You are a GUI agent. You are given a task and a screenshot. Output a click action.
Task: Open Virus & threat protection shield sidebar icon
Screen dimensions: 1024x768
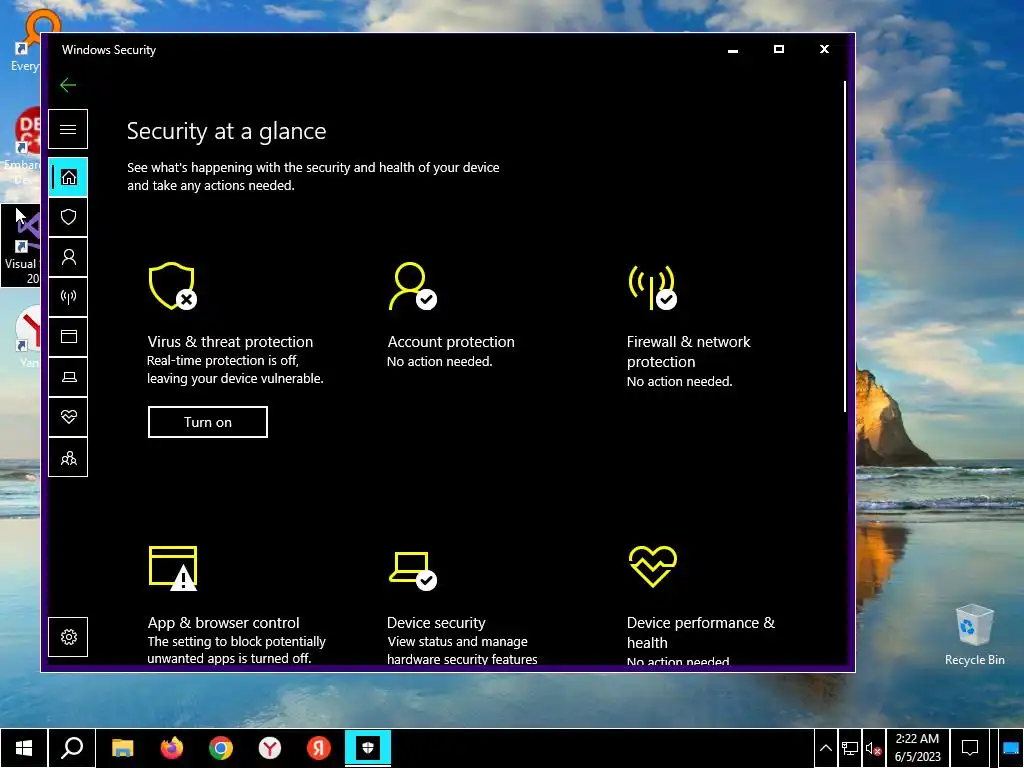(x=68, y=217)
